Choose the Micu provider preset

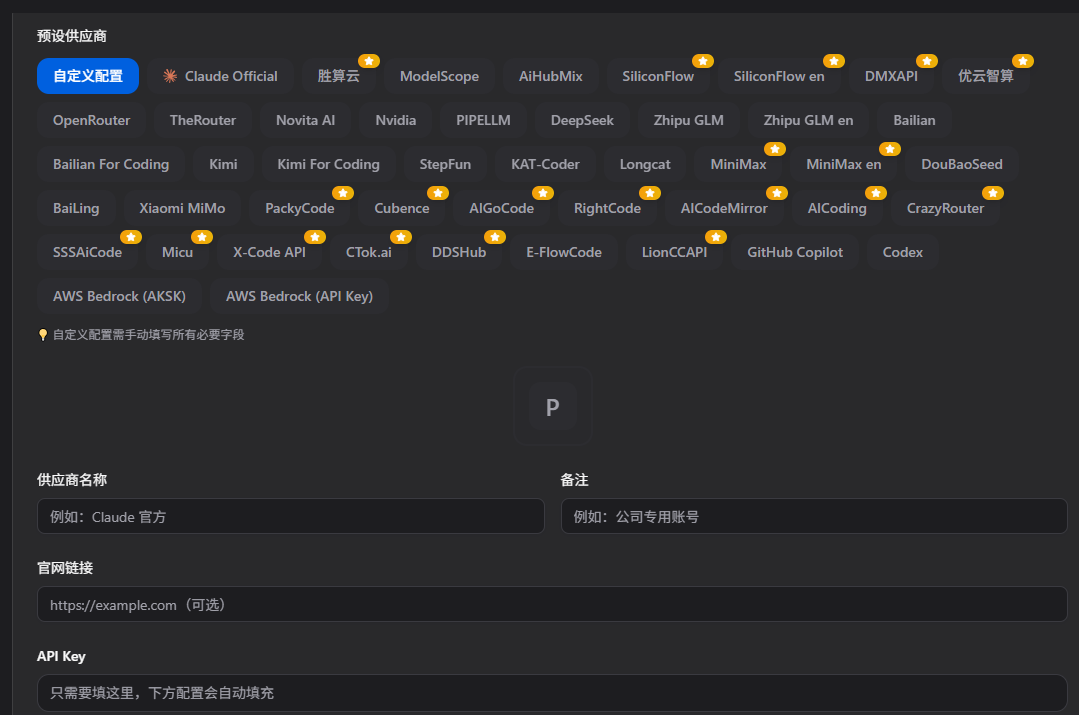(x=178, y=252)
